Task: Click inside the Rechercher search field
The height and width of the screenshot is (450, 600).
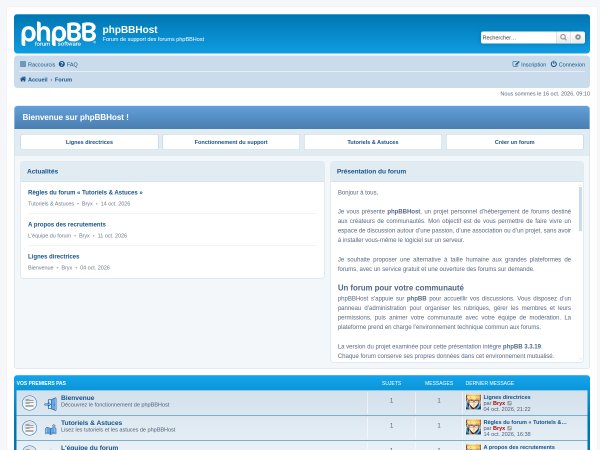Action: [518, 37]
